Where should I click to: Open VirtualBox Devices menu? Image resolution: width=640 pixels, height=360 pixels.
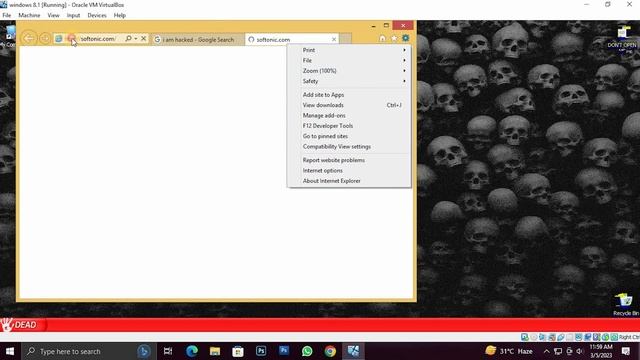[97, 15]
